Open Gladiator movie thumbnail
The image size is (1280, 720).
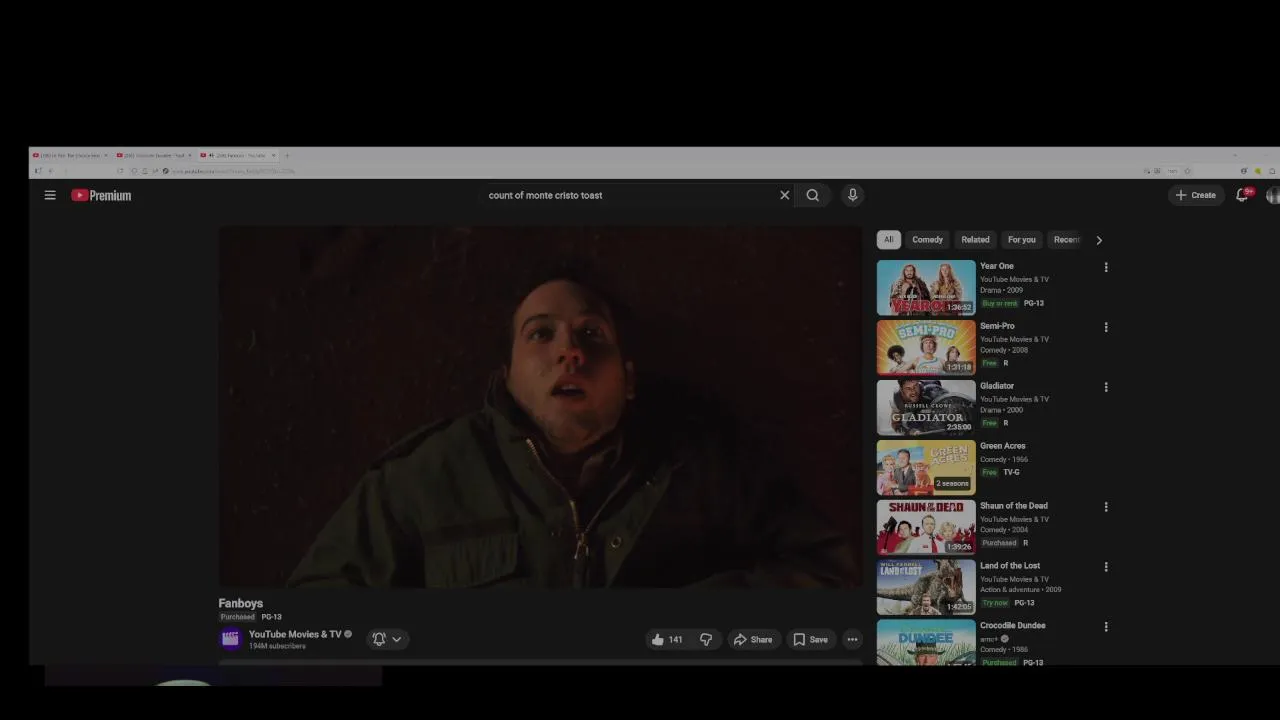pos(926,407)
